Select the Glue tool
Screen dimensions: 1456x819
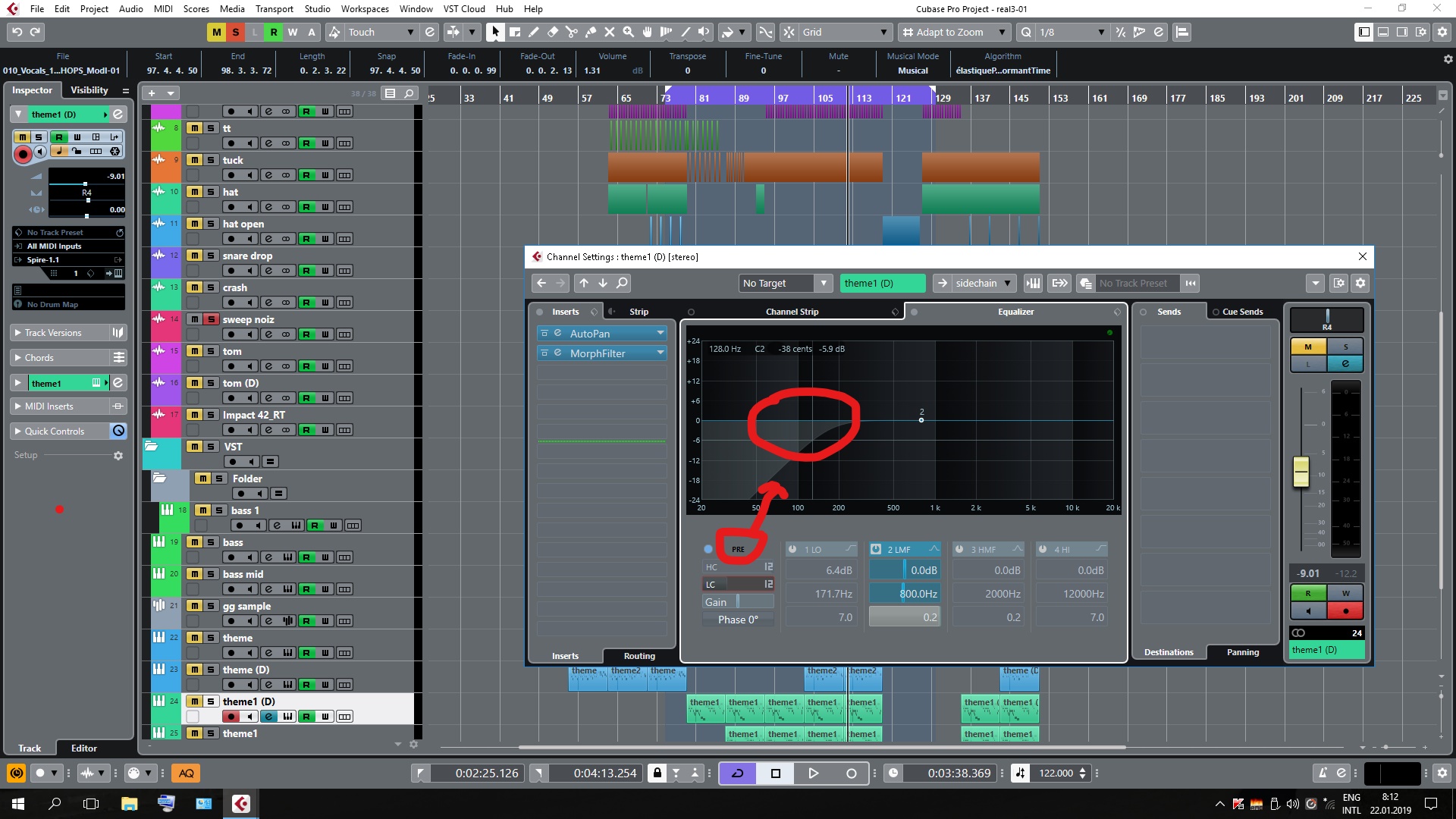pyautogui.click(x=591, y=32)
